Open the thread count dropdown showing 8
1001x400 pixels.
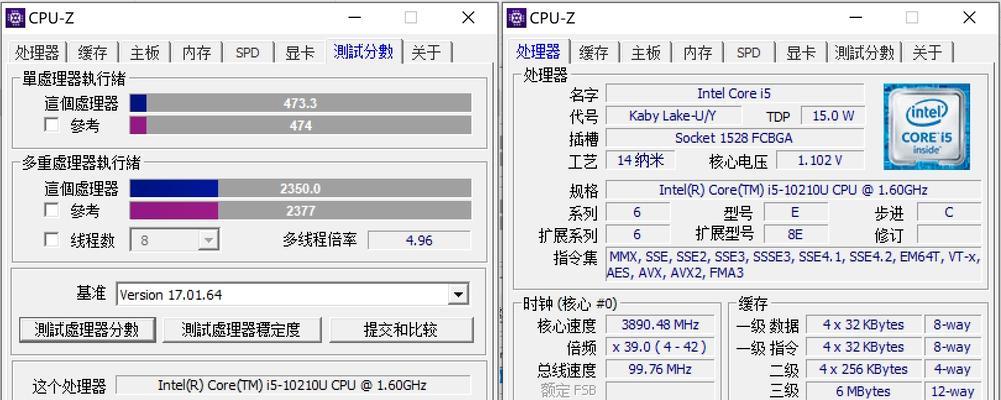click(175, 241)
